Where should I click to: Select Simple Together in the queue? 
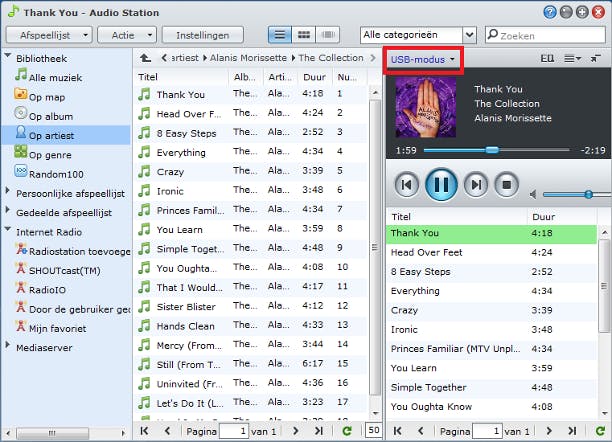[x=491, y=387]
